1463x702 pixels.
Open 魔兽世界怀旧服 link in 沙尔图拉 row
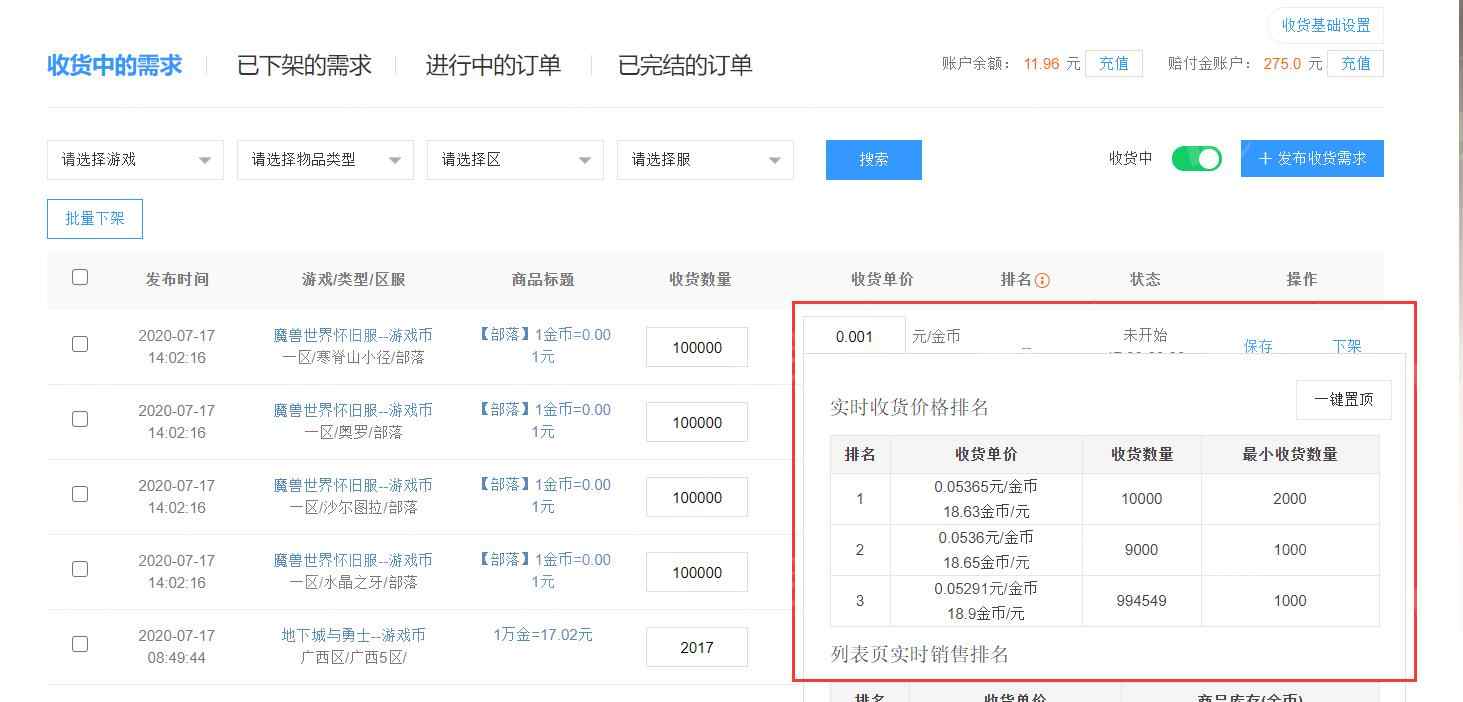(353, 485)
